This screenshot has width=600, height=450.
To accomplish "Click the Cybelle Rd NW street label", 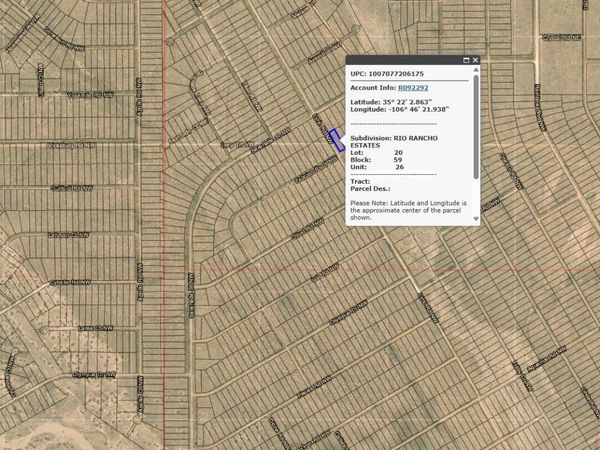I will 70,282.
